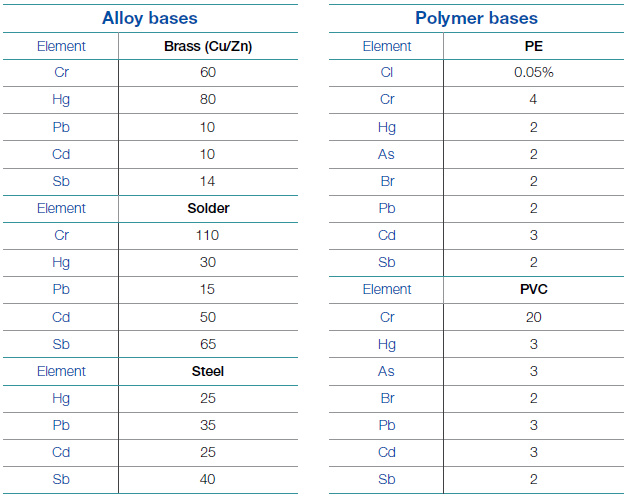Click the Steel Pb value 35
Image resolution: width=635 pixels, height=498 pixels.
tap(208, 425)
